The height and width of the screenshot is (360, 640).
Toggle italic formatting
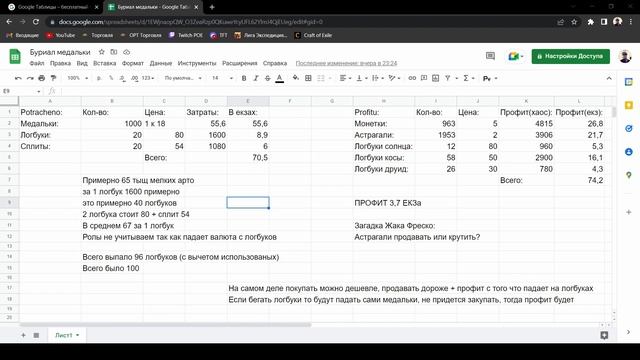pos(256,78)
